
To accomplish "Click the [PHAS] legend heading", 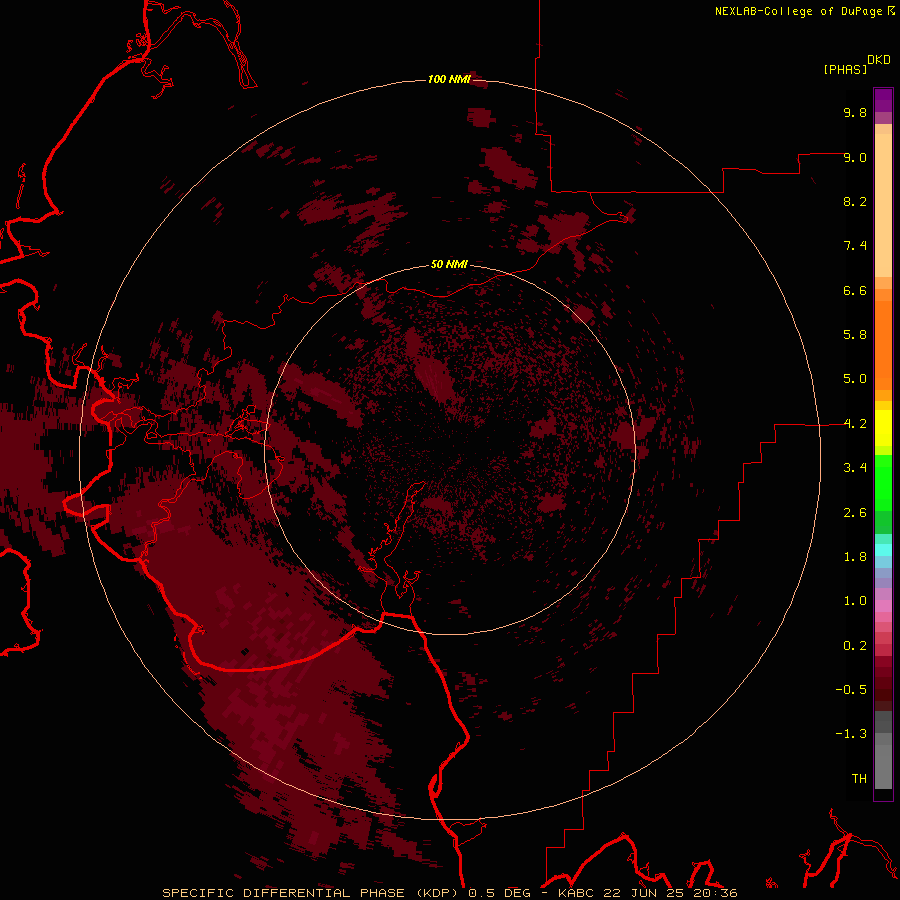I will coord(845,70).
